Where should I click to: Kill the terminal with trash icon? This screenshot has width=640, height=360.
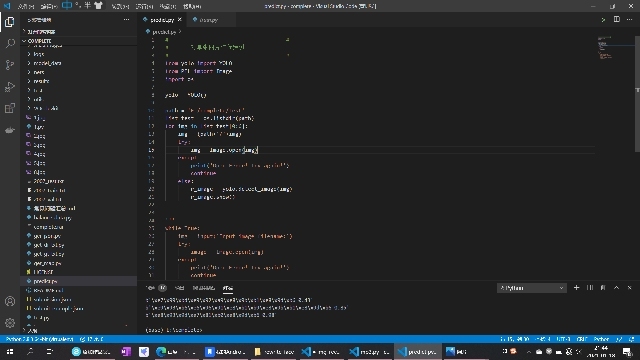tap(603, 288)
